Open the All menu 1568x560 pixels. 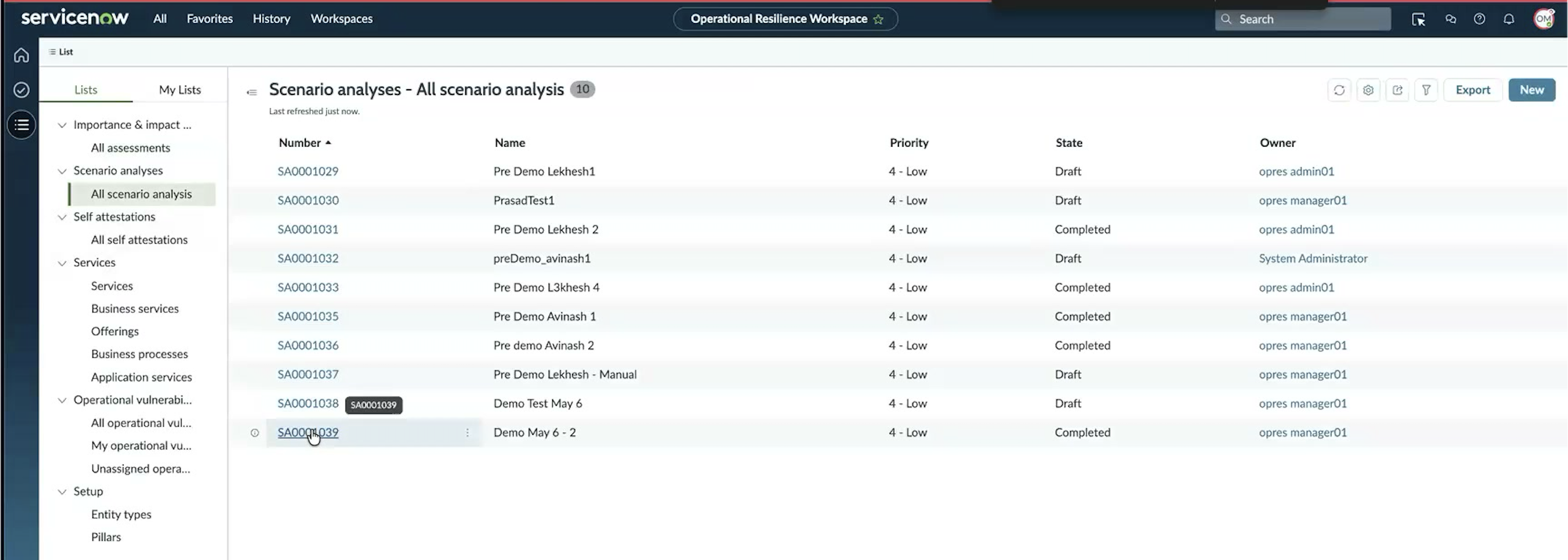point(160,19)
